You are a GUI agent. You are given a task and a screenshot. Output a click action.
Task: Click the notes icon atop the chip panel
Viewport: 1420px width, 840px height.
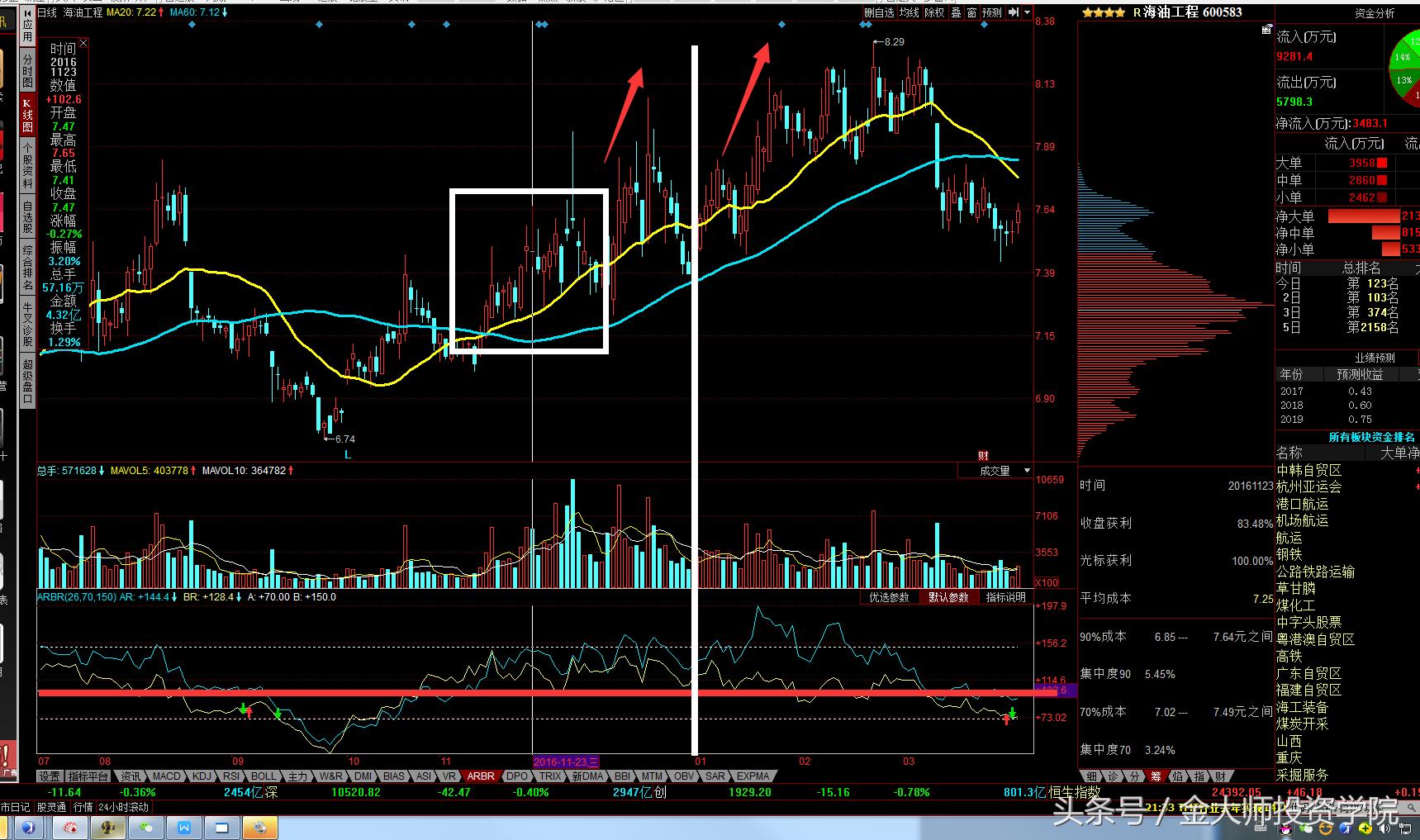1266,31
